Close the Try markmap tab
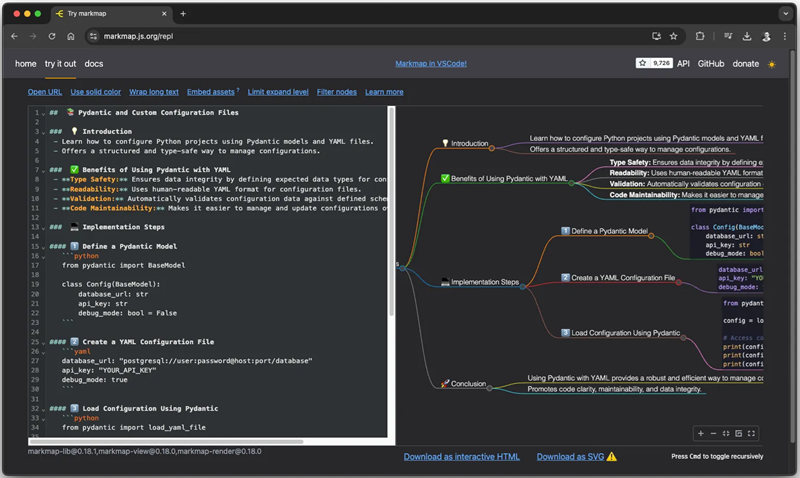Screen dimensions: 800x478 [164, 14]
